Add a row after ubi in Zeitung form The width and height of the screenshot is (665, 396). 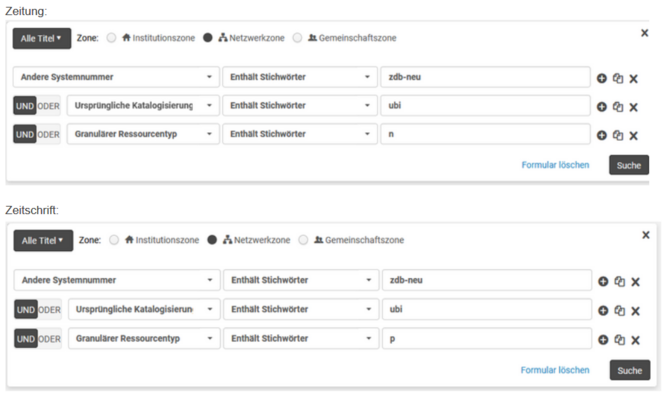[601, 107]
